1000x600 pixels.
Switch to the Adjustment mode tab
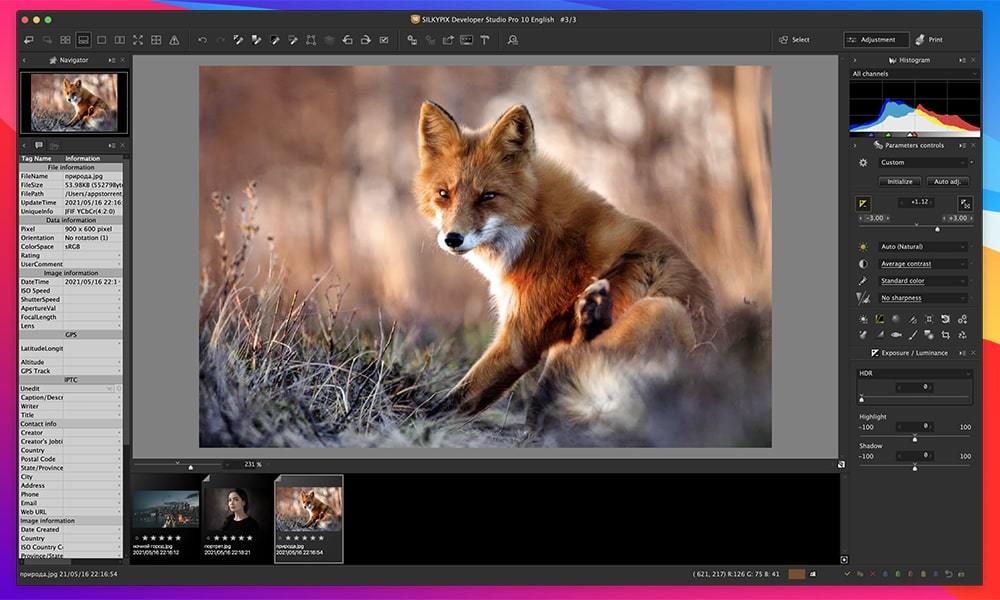coord(875,40)
